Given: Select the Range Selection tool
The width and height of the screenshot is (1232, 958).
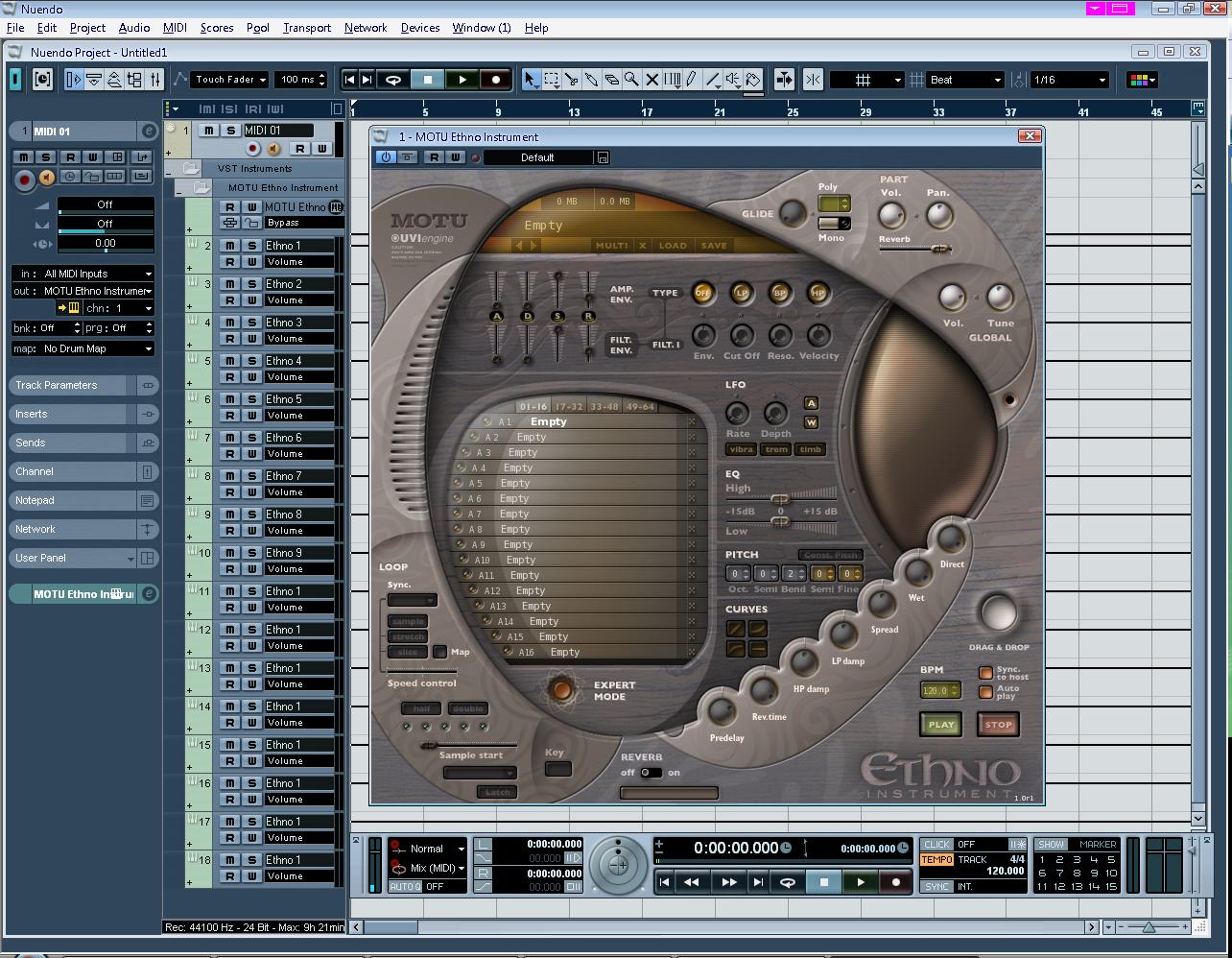Looking at the screenshot, I should pos(552,80).
